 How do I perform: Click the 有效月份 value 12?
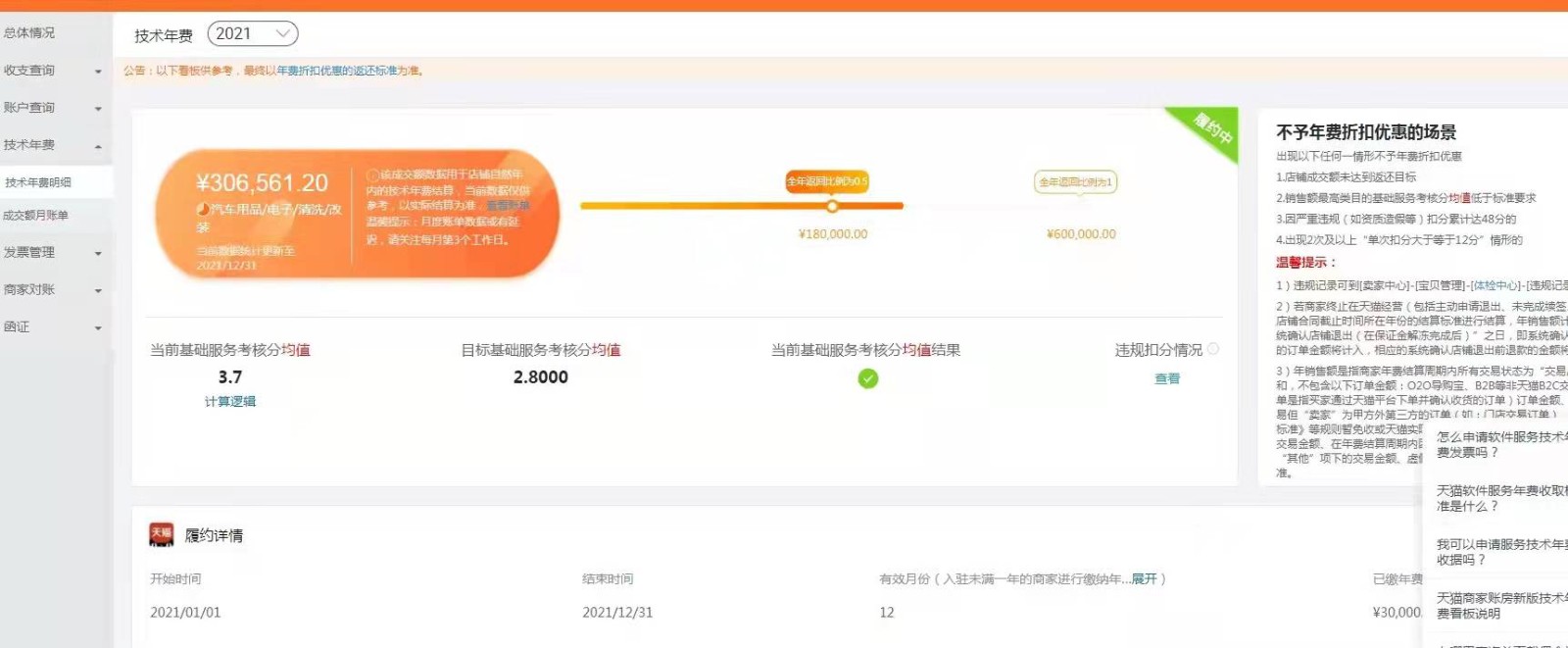coord(887,613)
